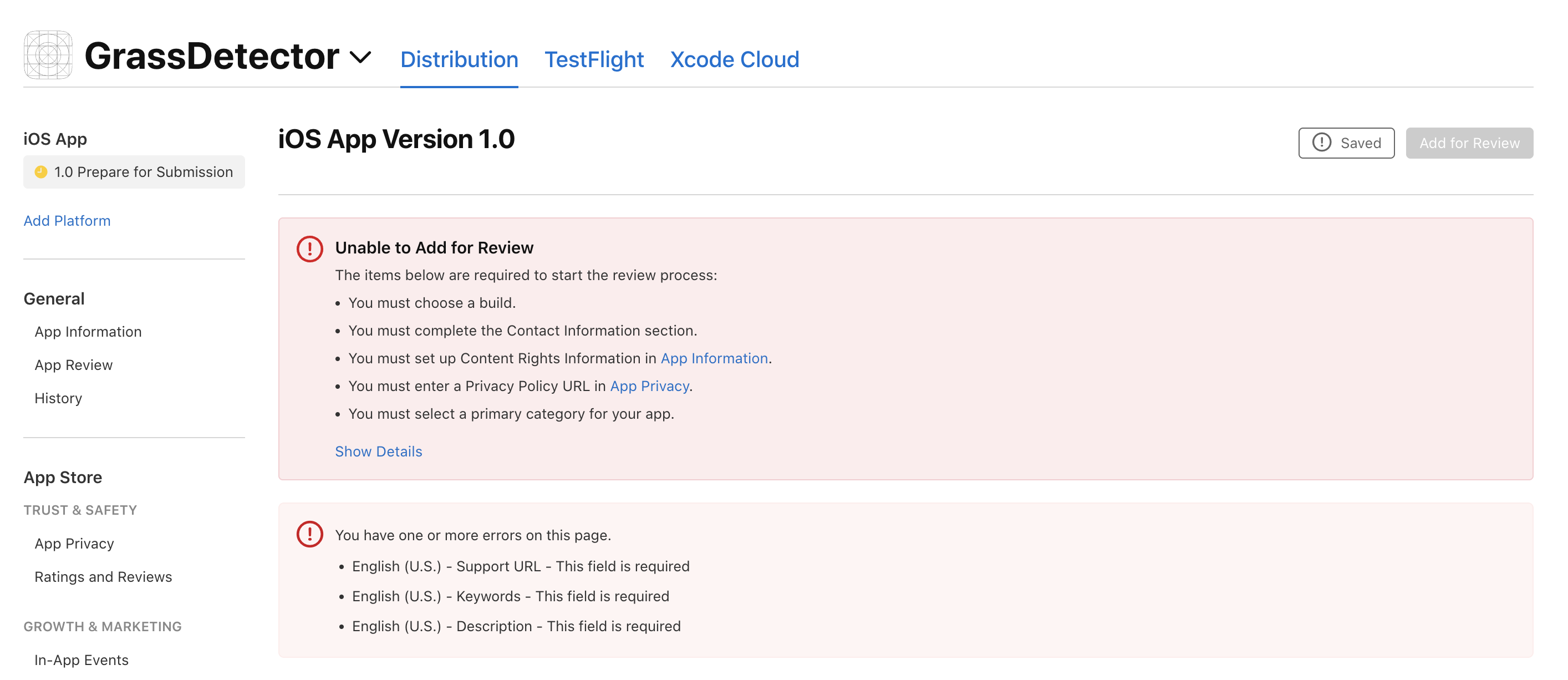Select 1.0 Prepare for Submission sidebar item

click(134, 172)
